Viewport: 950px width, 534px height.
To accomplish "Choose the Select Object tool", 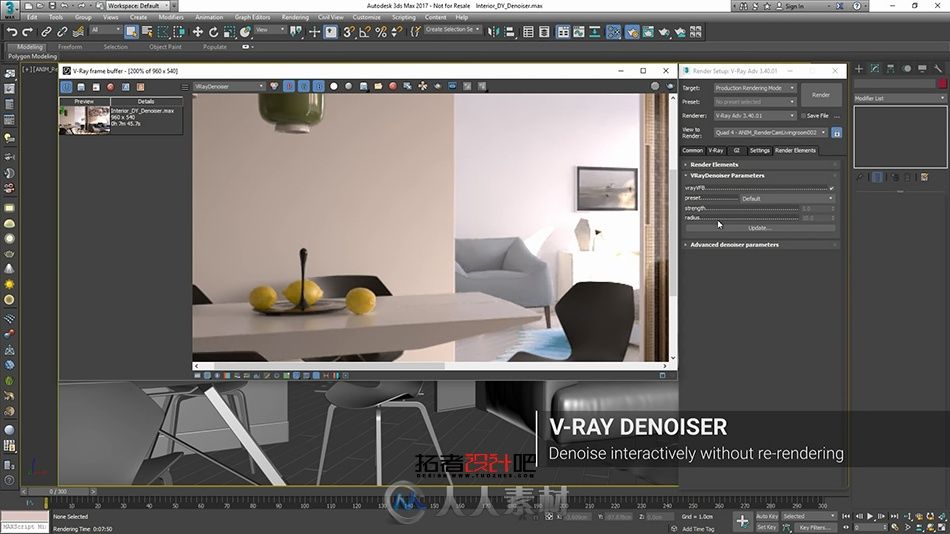I will (131, 32).
